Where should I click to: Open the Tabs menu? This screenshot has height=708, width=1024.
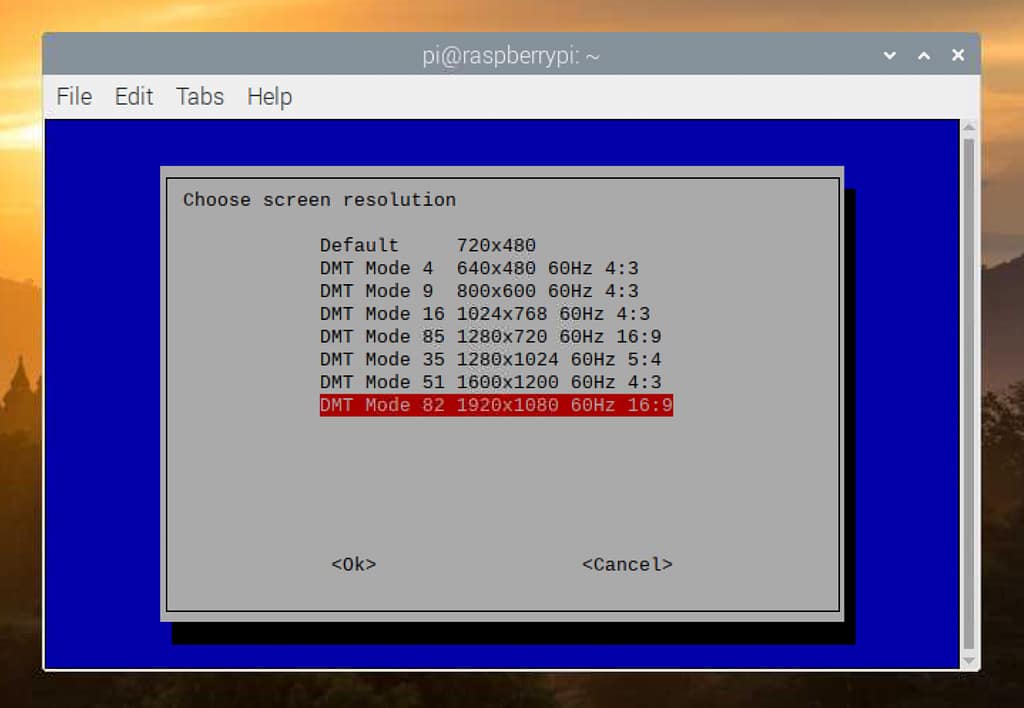tap(200, 96)
